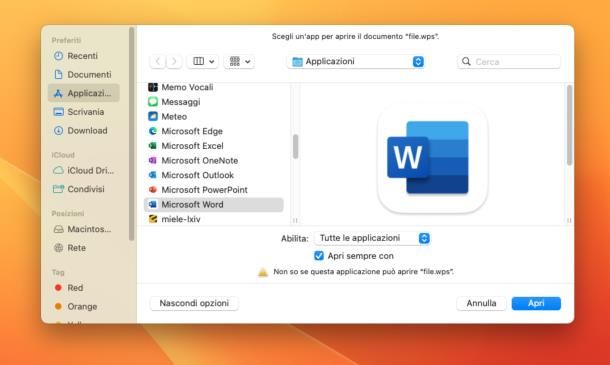
Task: Open the Applicazioni location popup
Action: pos(356,61)
